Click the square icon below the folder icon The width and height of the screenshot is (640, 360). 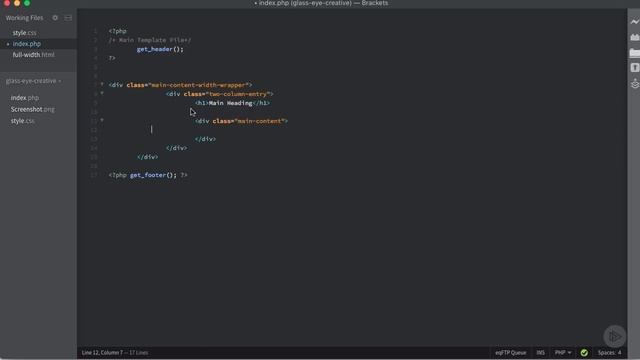(635, 68)
